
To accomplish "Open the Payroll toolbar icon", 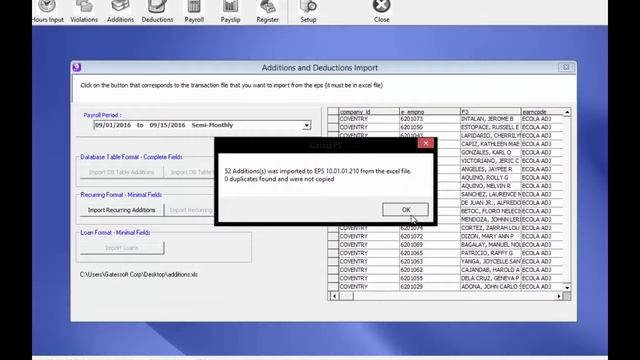I will (194, 11).
